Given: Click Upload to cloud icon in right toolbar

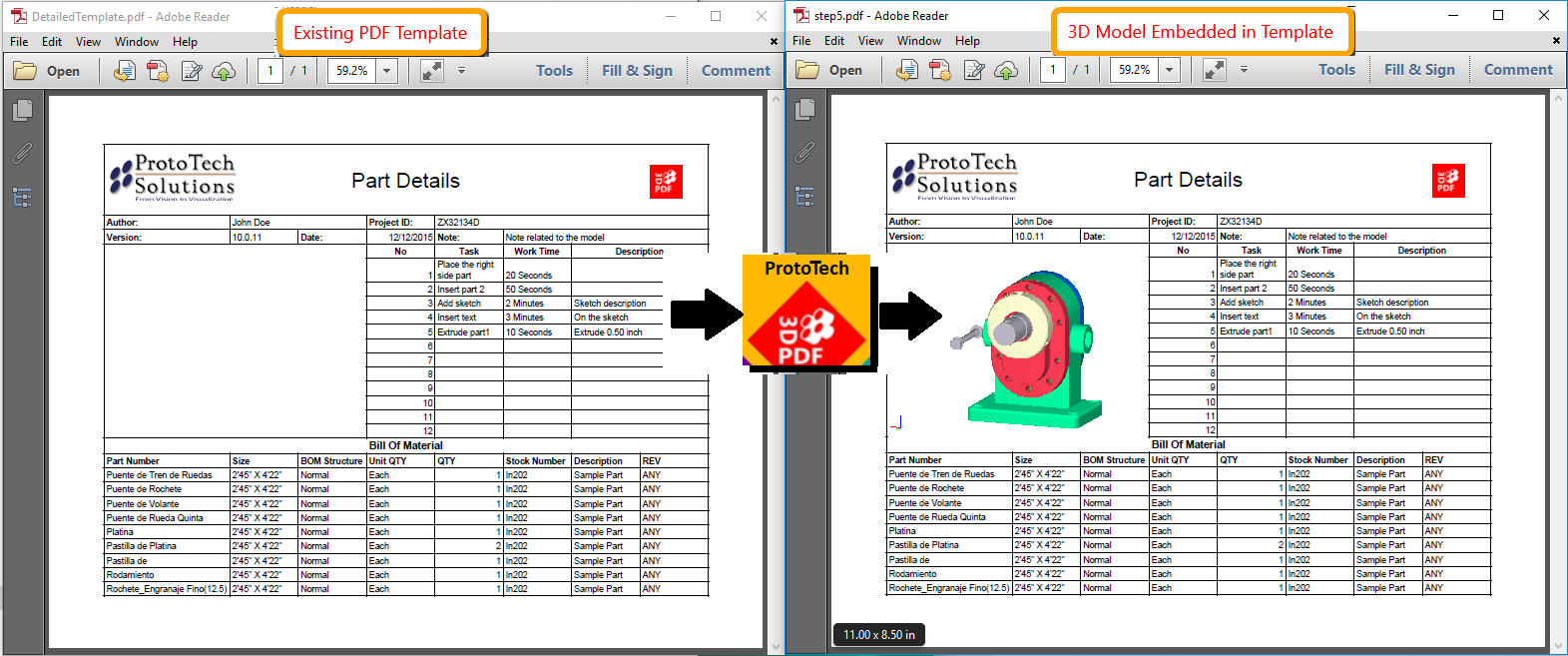Looking at the screenshot, I should [1006, 70].
